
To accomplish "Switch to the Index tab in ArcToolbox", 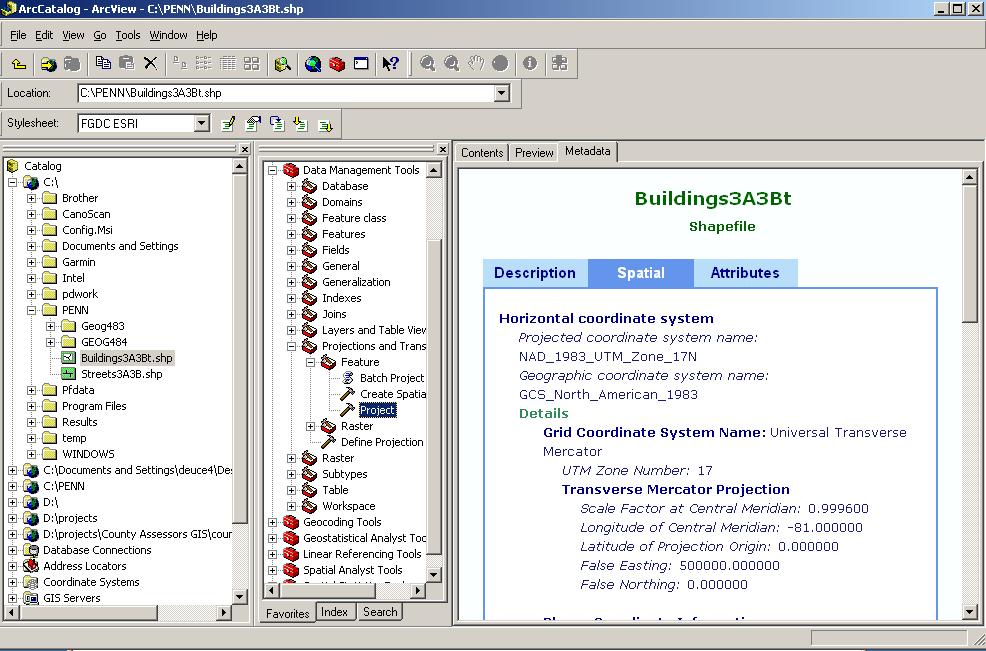I will [x=334, y=612].
